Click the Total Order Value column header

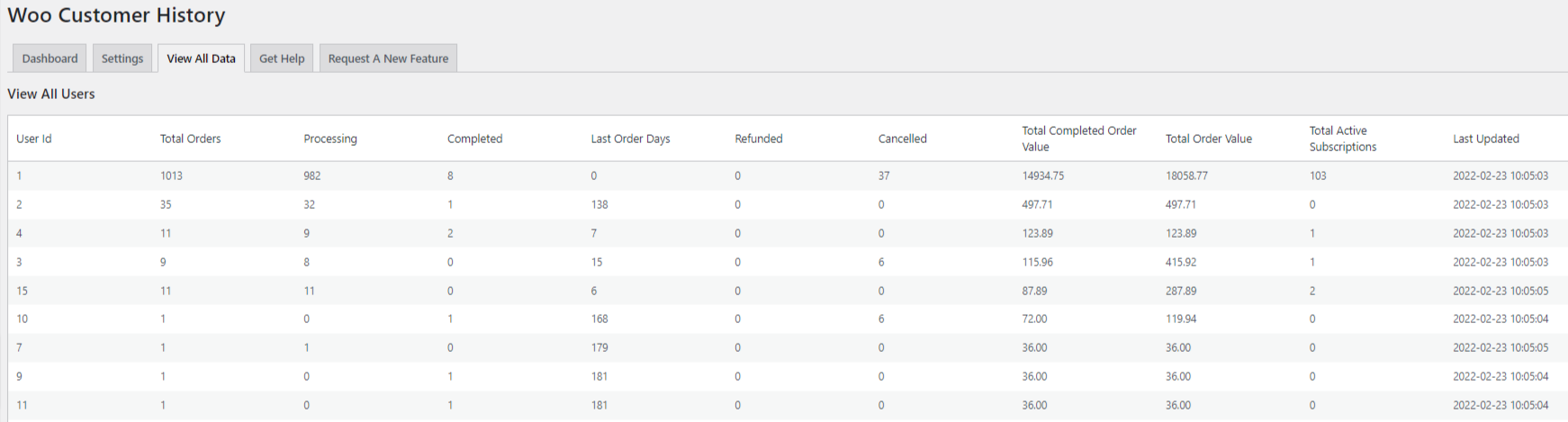tap(1209, 139)
